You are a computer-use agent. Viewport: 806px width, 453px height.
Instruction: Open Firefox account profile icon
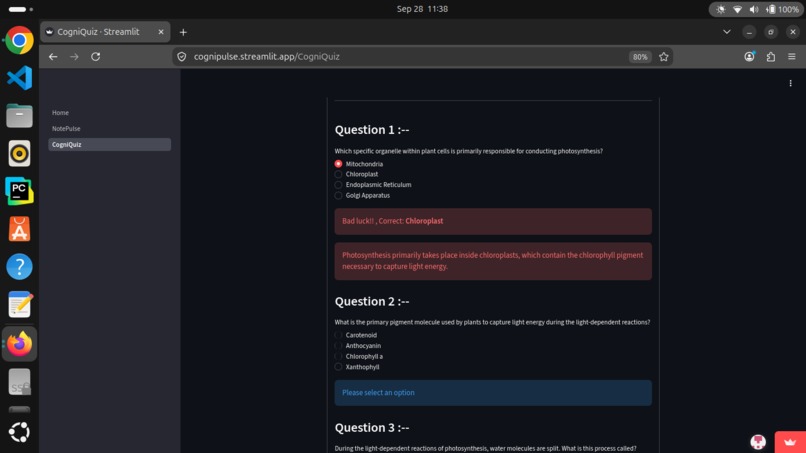[x=749, y=57]
